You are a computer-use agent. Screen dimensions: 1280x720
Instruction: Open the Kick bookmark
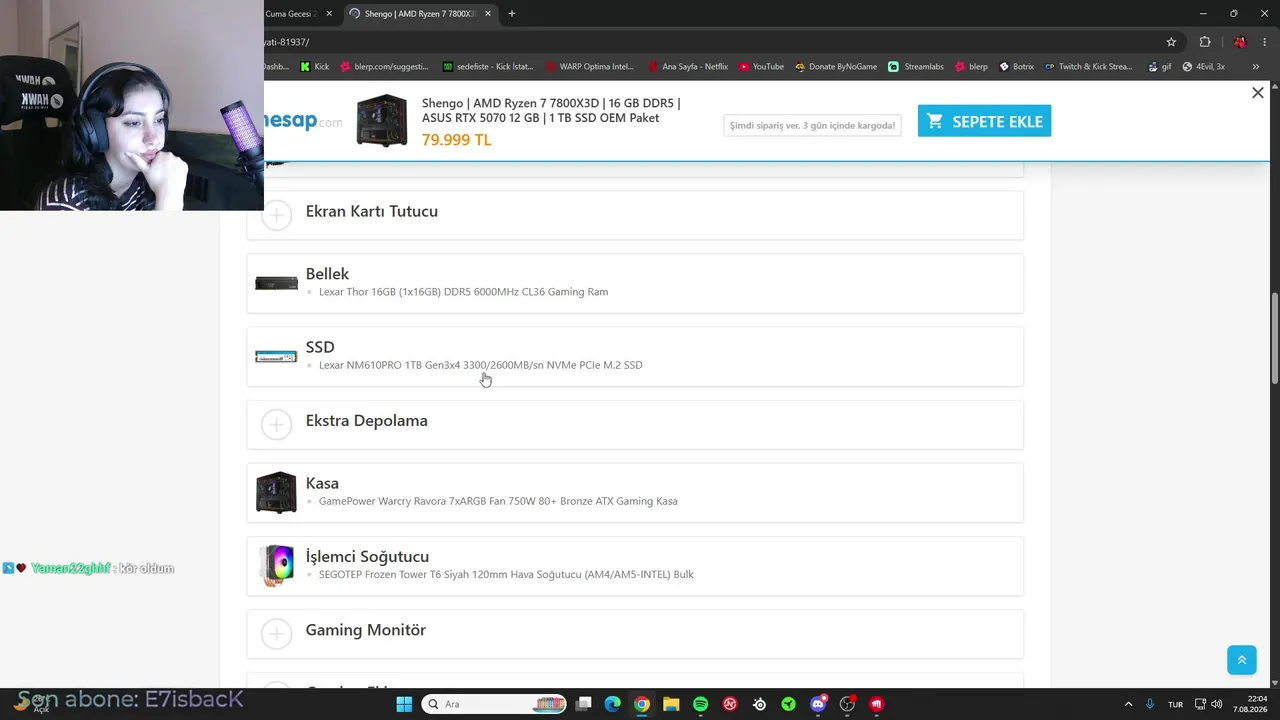(315, 67)
